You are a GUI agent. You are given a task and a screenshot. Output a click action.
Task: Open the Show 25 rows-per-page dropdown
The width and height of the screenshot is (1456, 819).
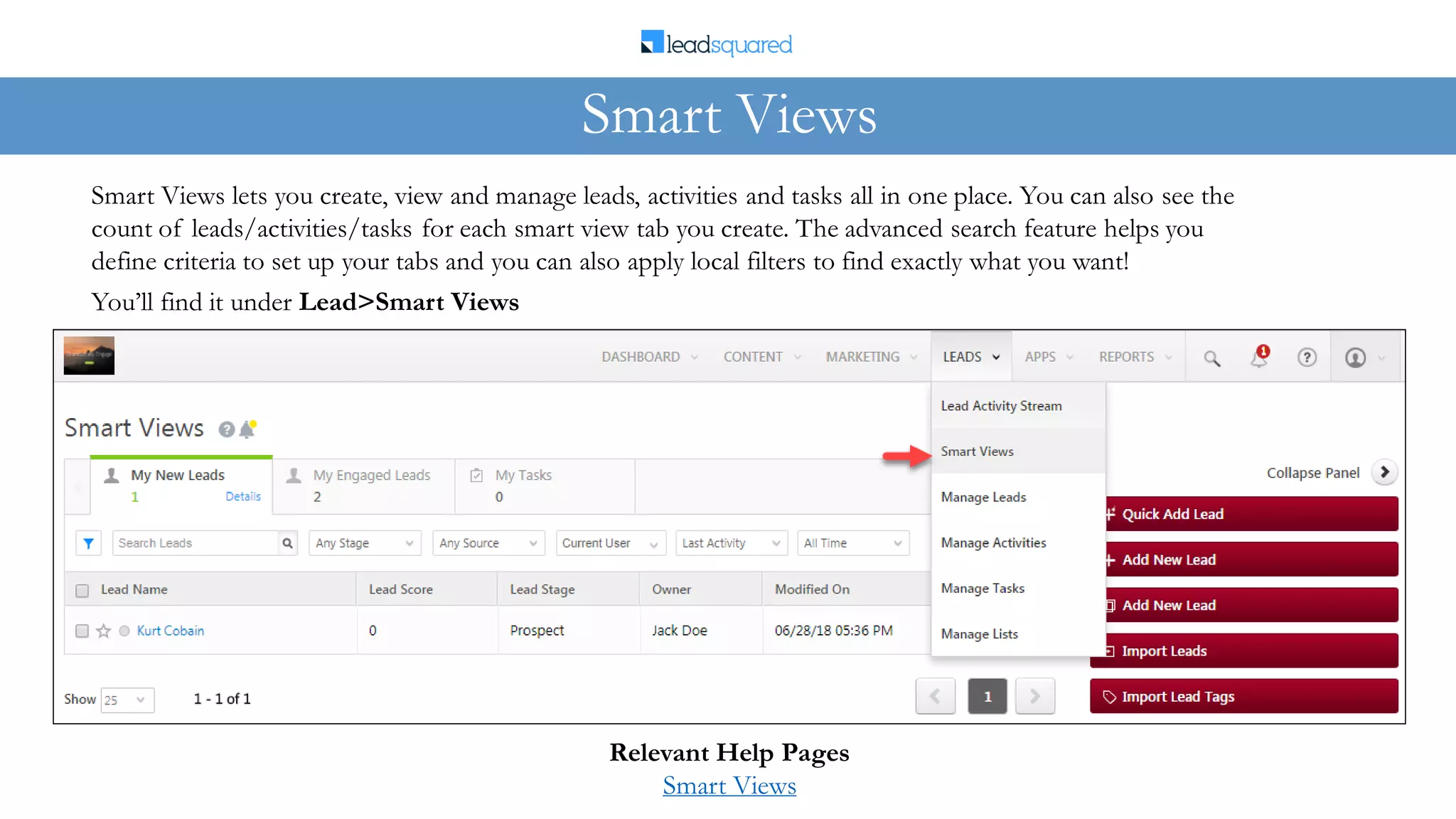point(127,700)
